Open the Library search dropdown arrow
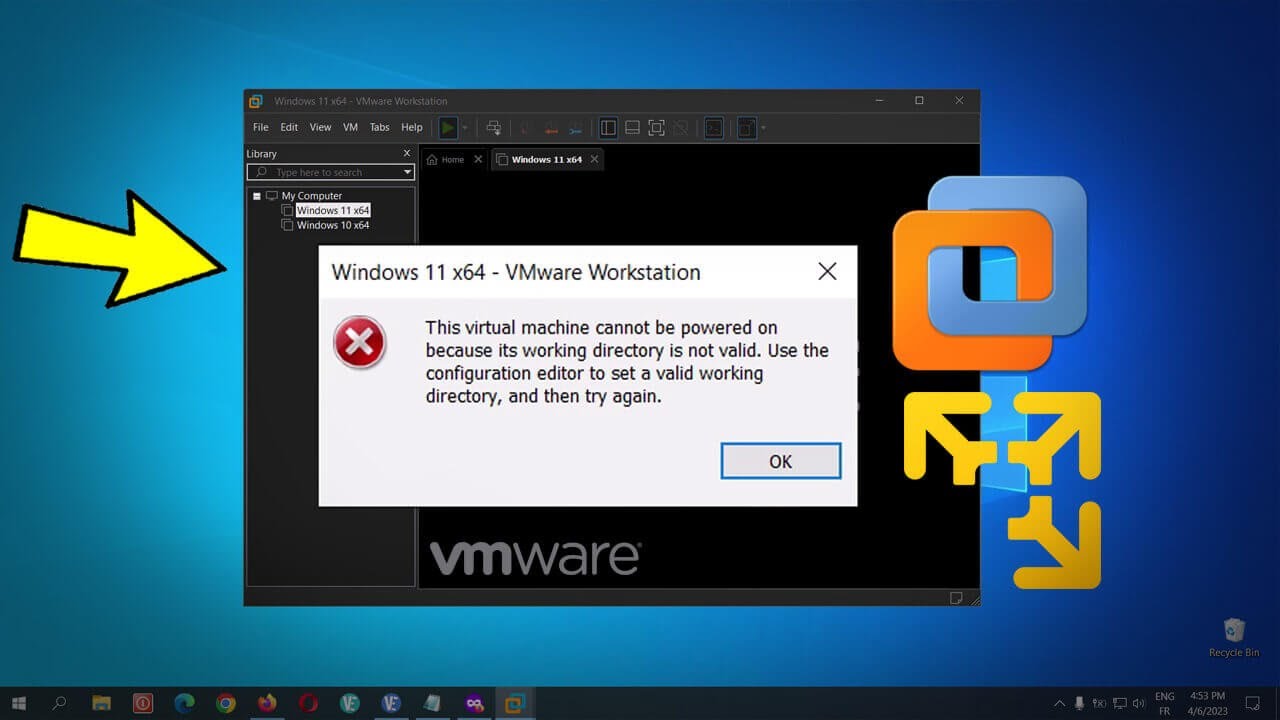Screen dimensions: 1280x720 click(x=407, y=172)
